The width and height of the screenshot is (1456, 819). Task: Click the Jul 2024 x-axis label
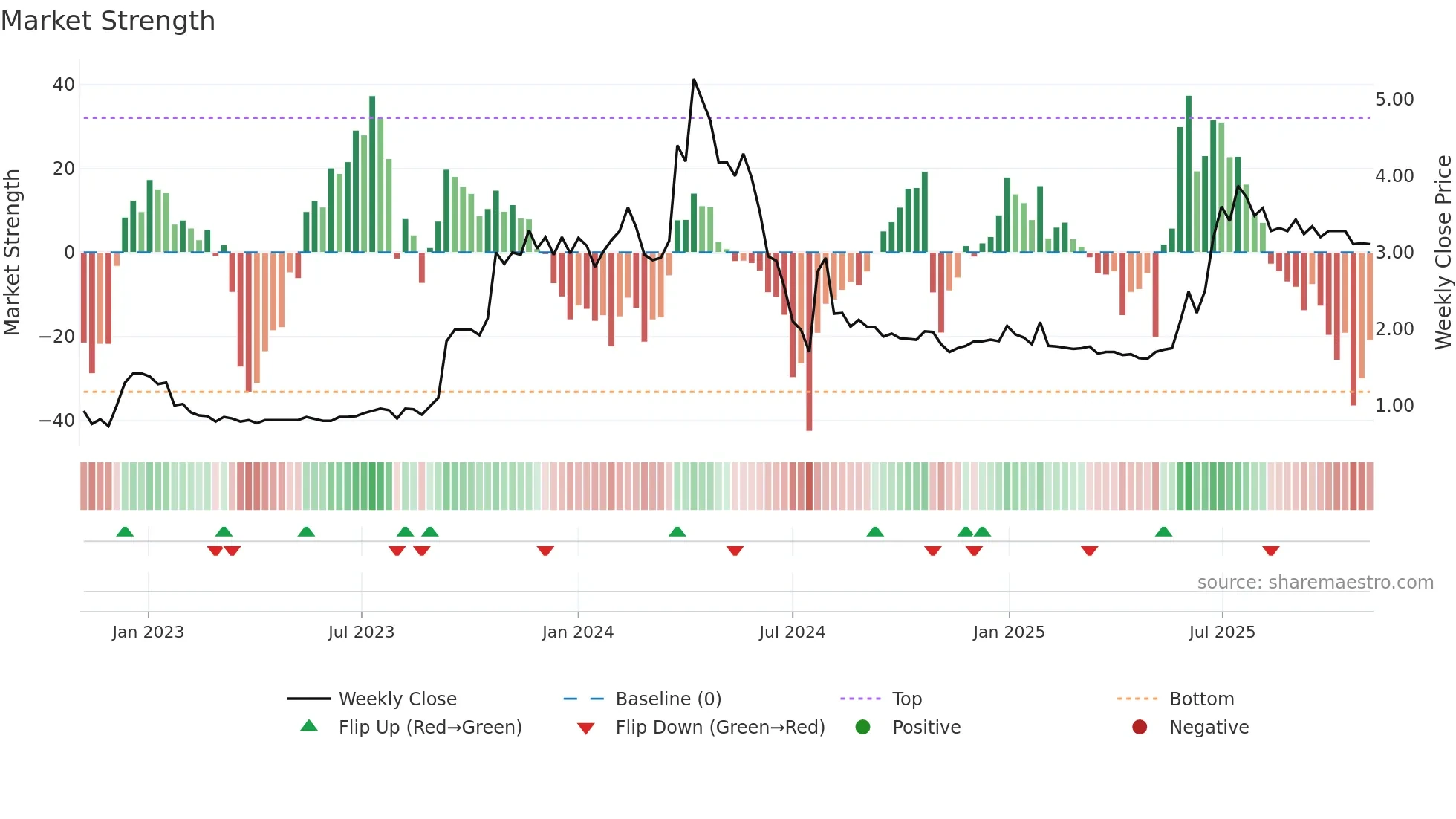click(x=792, y=632)
